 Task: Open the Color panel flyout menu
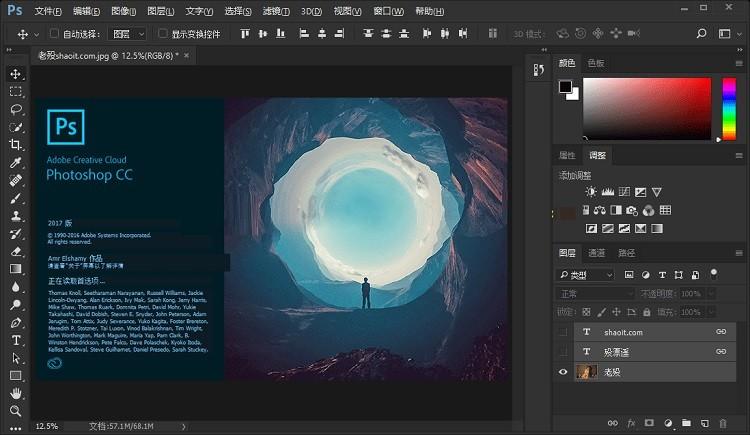click(x=739, y=63)
